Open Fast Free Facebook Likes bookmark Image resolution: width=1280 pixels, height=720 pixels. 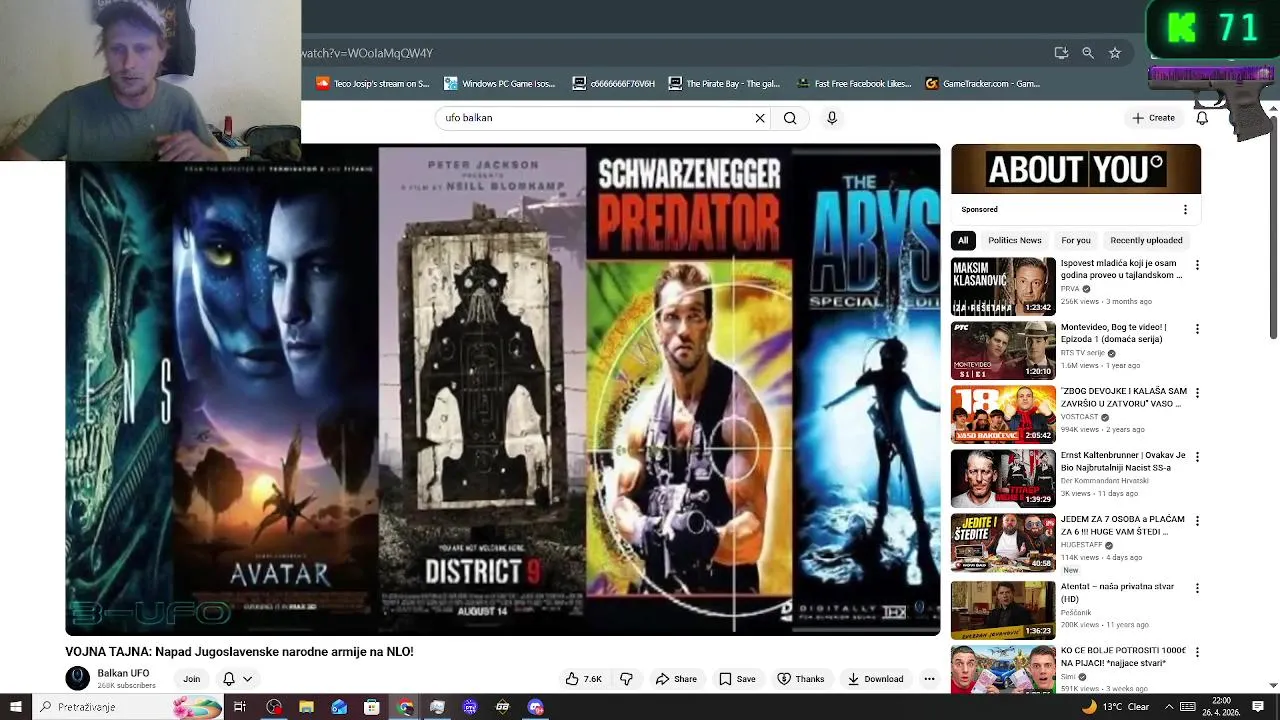click(x=854, y=84)
